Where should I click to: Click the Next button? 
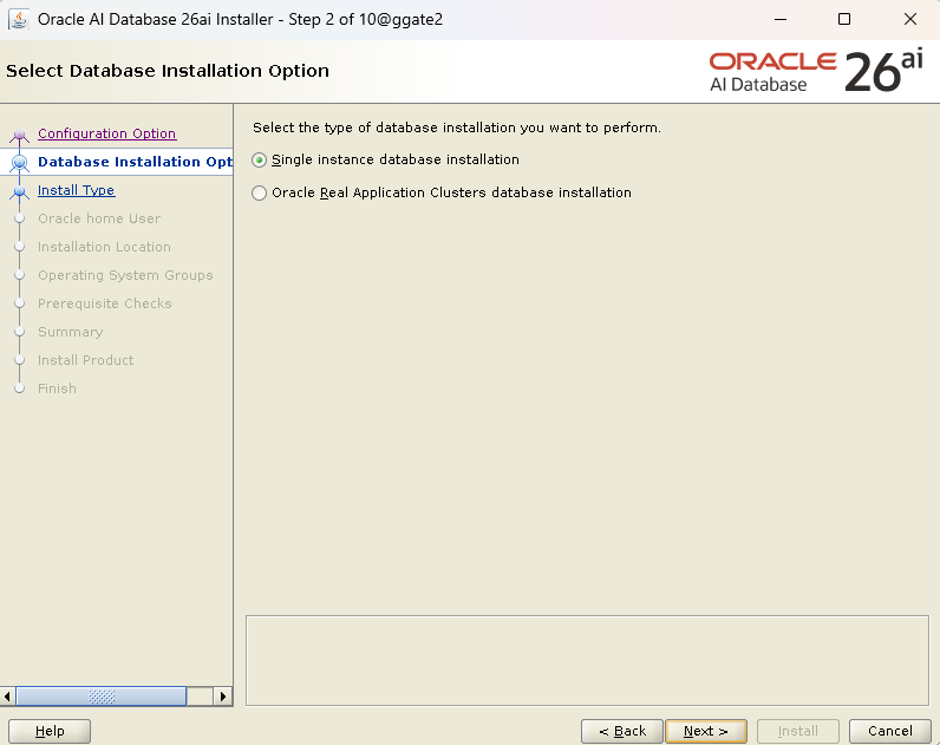point(706,731)
